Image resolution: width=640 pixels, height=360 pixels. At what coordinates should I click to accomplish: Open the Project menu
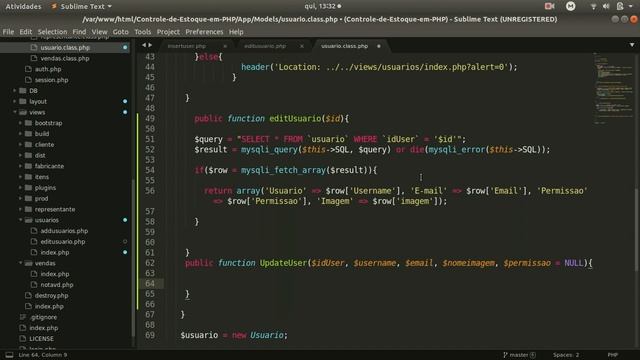[x=168, y=32]
